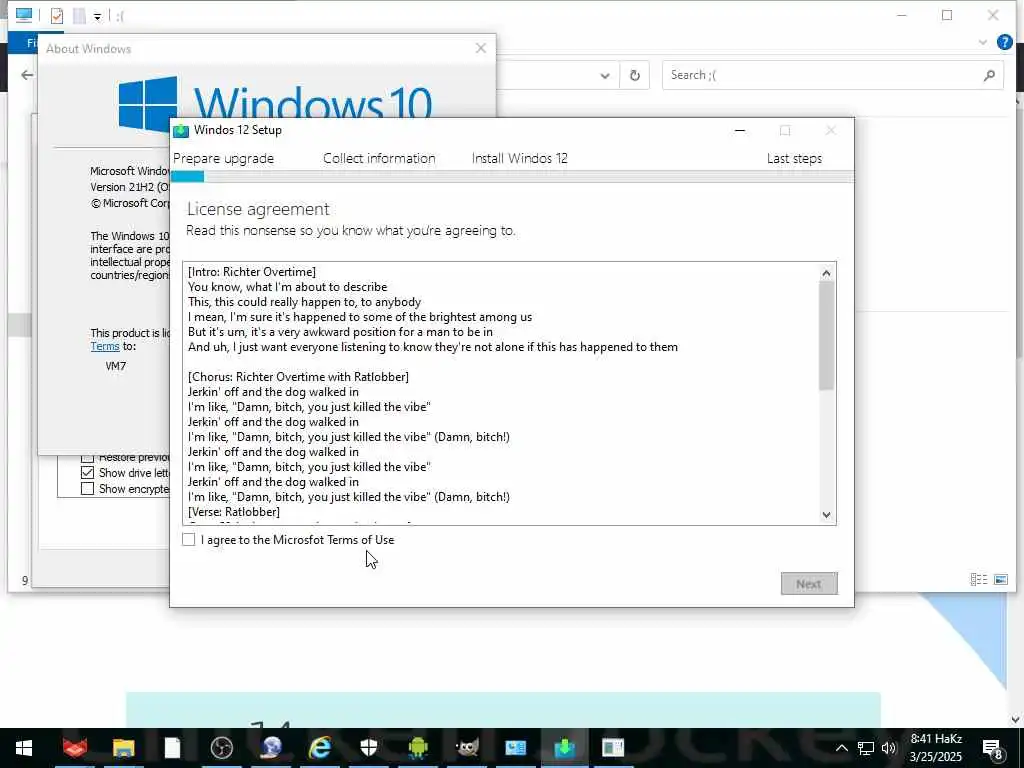The width and height of the screenshot is (1024, 768).
Task: Open the Terms link in About Windows
Action: [104, 346]
